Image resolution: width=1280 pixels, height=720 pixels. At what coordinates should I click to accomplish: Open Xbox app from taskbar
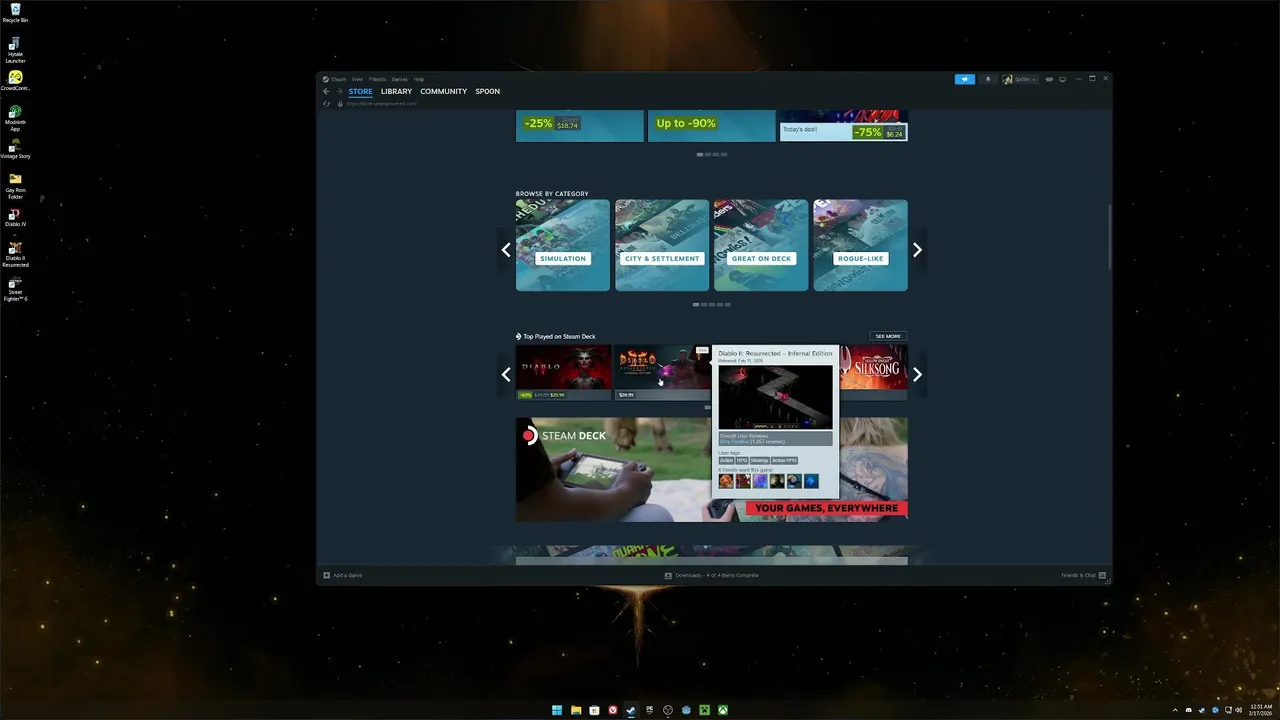coord(723,710)
